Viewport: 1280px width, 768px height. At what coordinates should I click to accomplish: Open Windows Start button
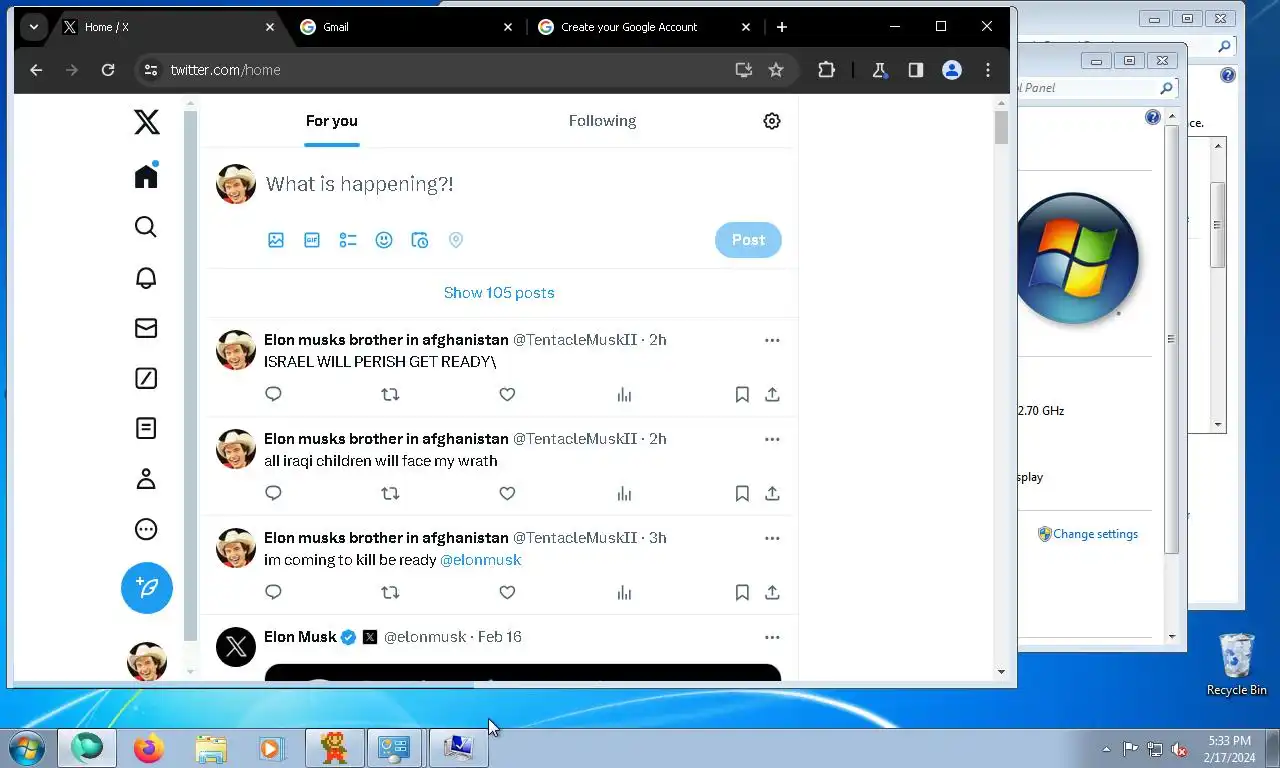pyautogui.click(x=27, y=748)
